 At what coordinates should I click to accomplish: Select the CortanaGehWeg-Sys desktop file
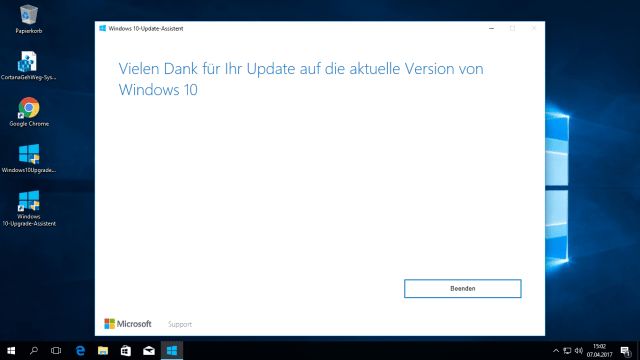click(x=29, y=66)
